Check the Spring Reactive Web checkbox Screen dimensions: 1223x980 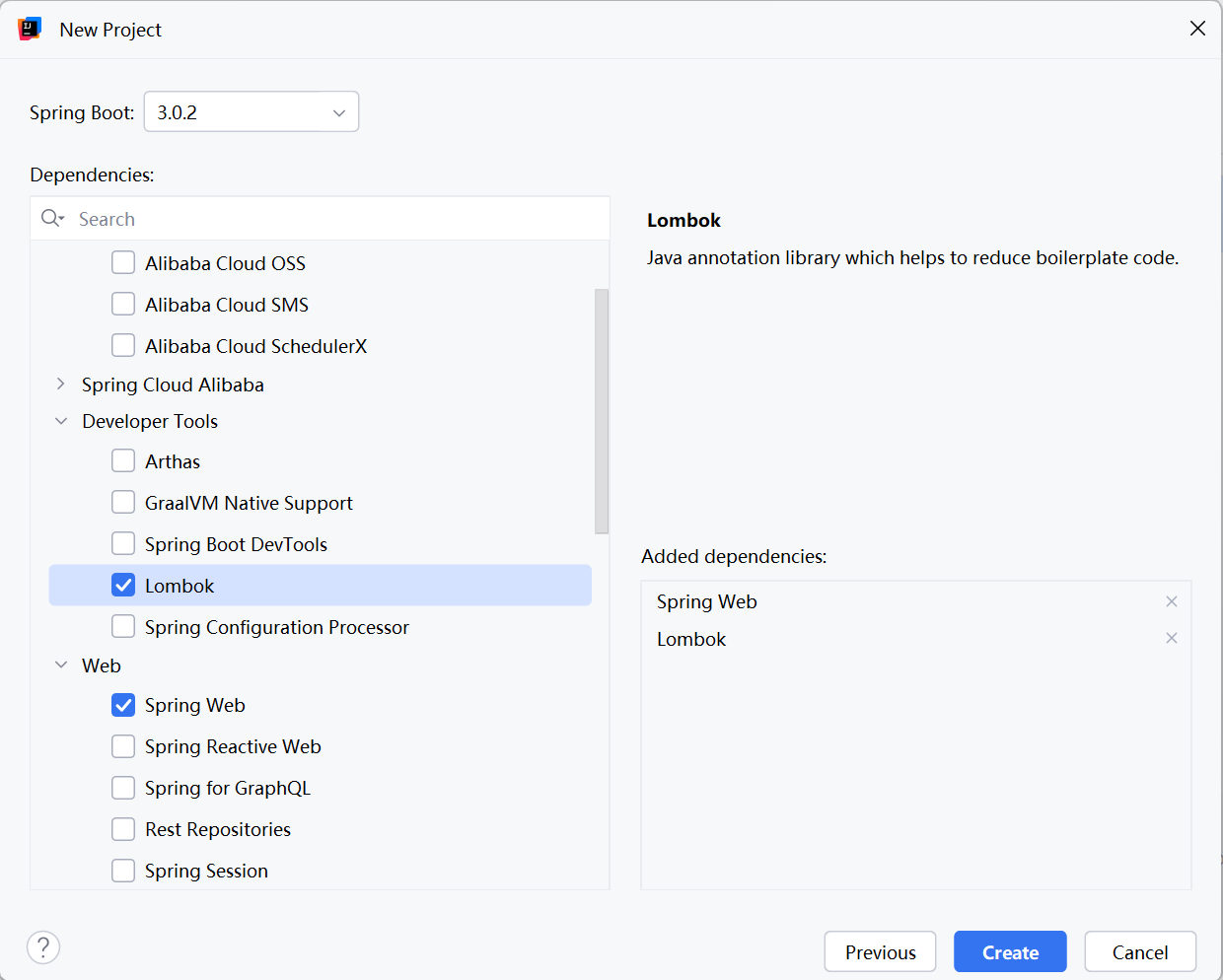123,746
